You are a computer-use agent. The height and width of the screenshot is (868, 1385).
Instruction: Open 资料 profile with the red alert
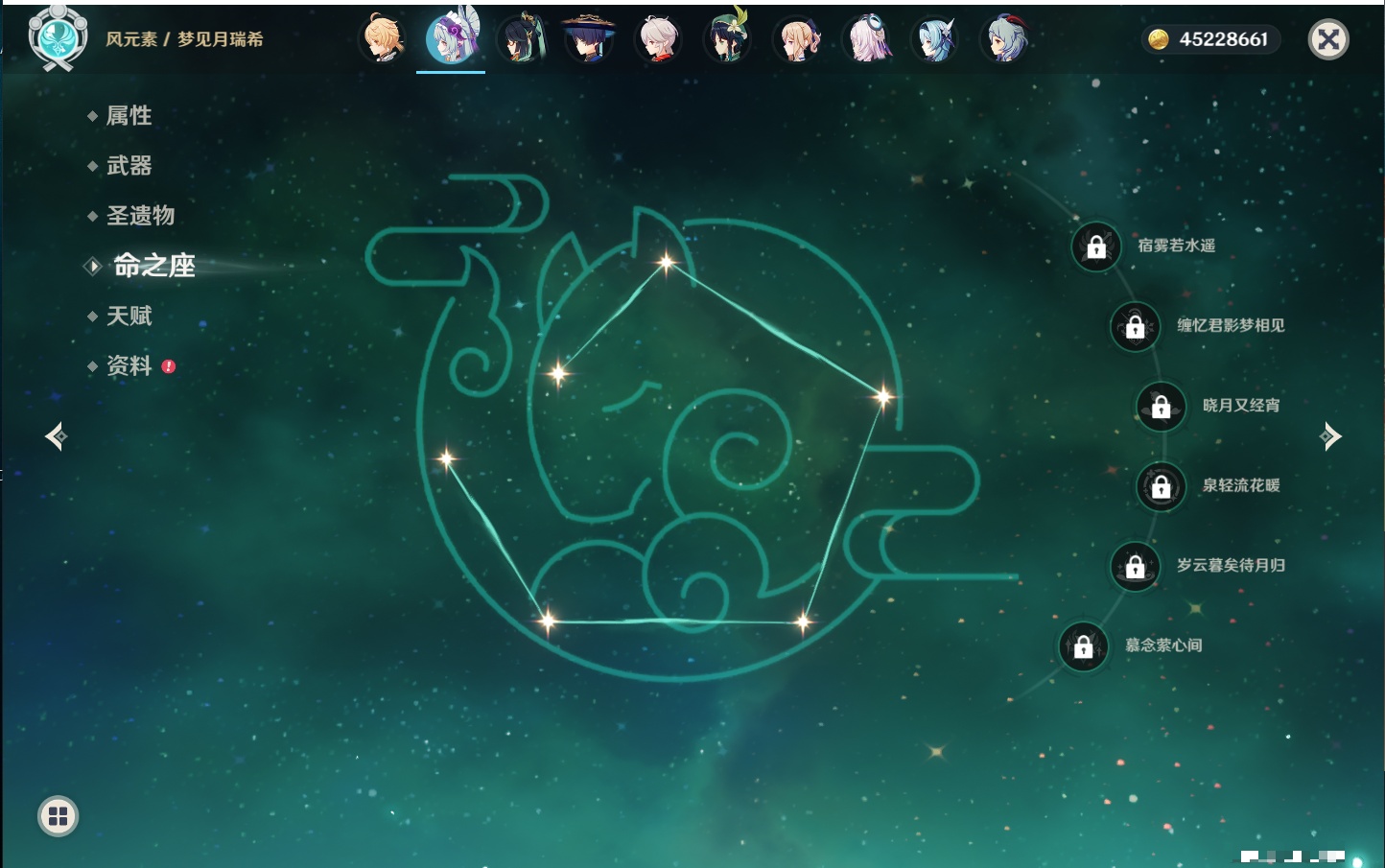coord(129,366)
